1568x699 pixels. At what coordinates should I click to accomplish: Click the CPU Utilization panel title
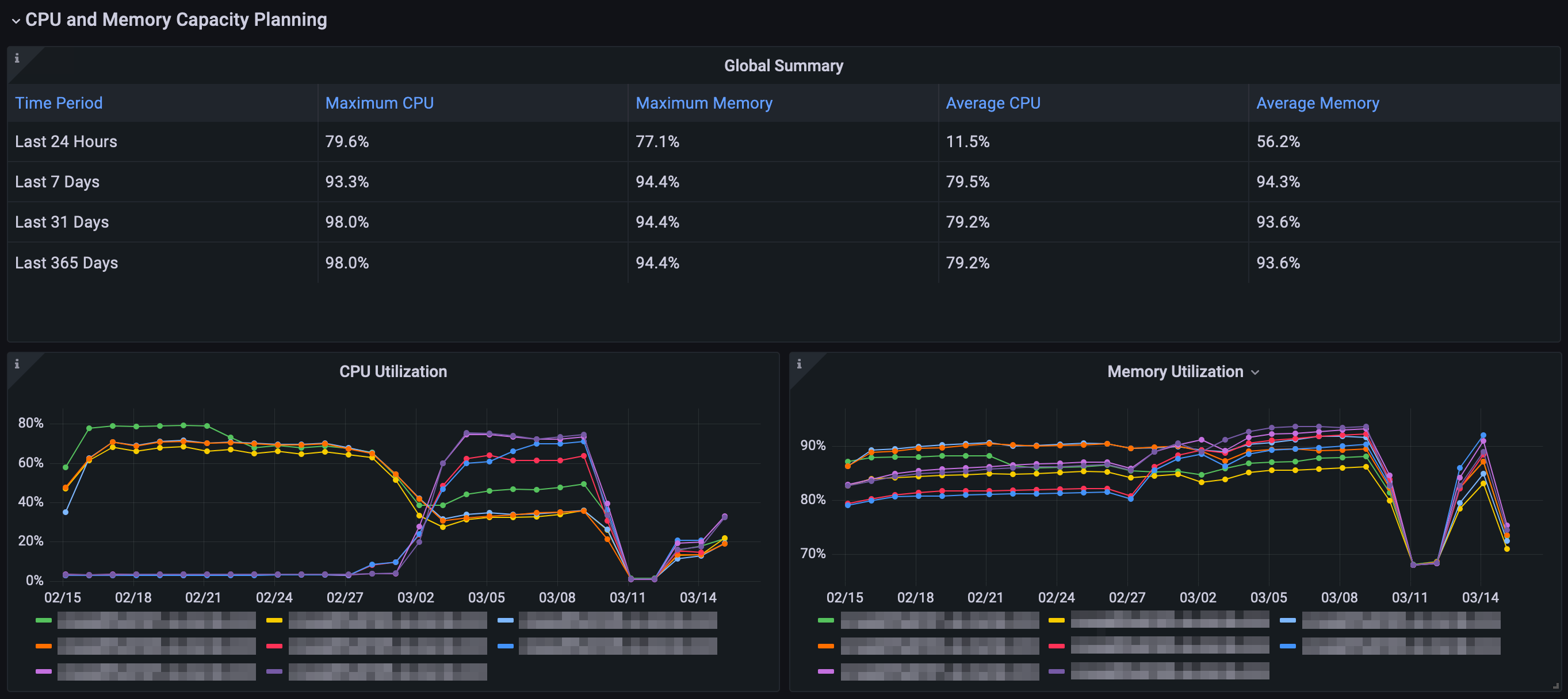[393, 372]
